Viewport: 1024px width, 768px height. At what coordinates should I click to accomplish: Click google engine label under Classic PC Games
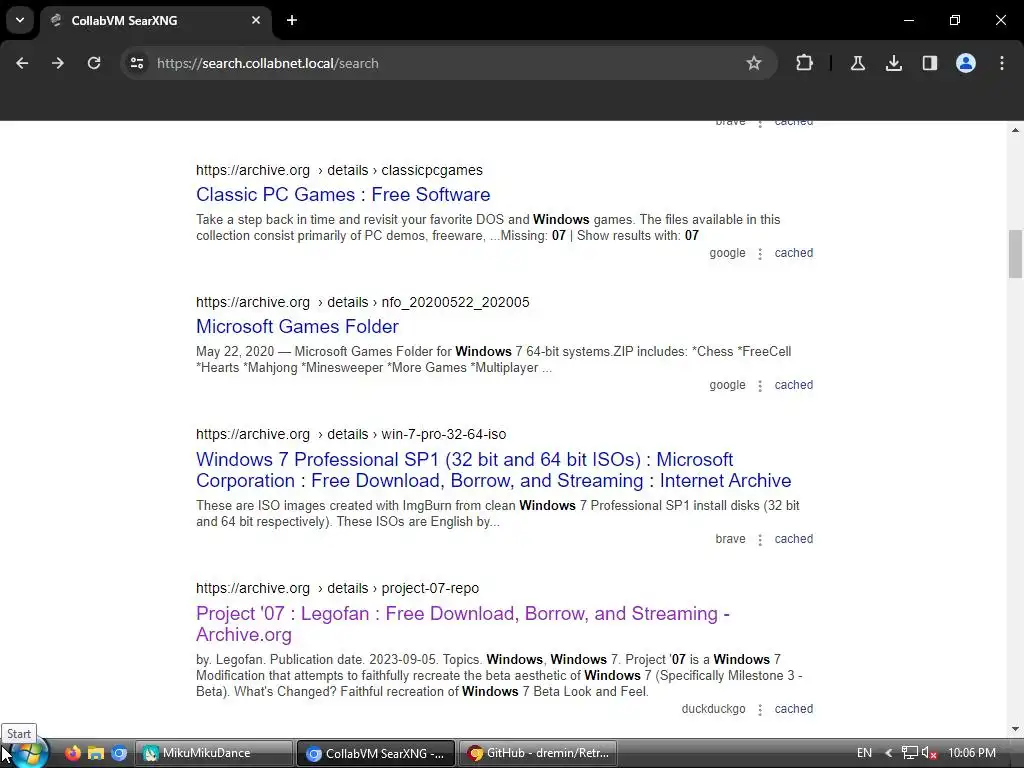(x=727, y=253)
